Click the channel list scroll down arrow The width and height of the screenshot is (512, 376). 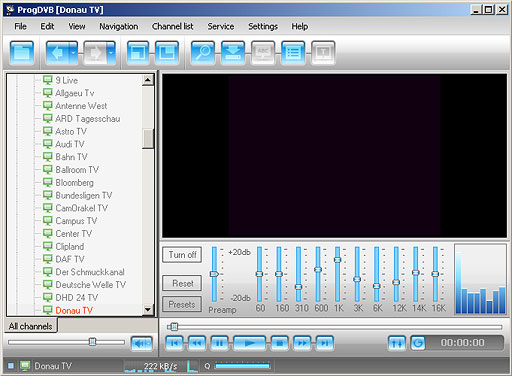[148, 310]
